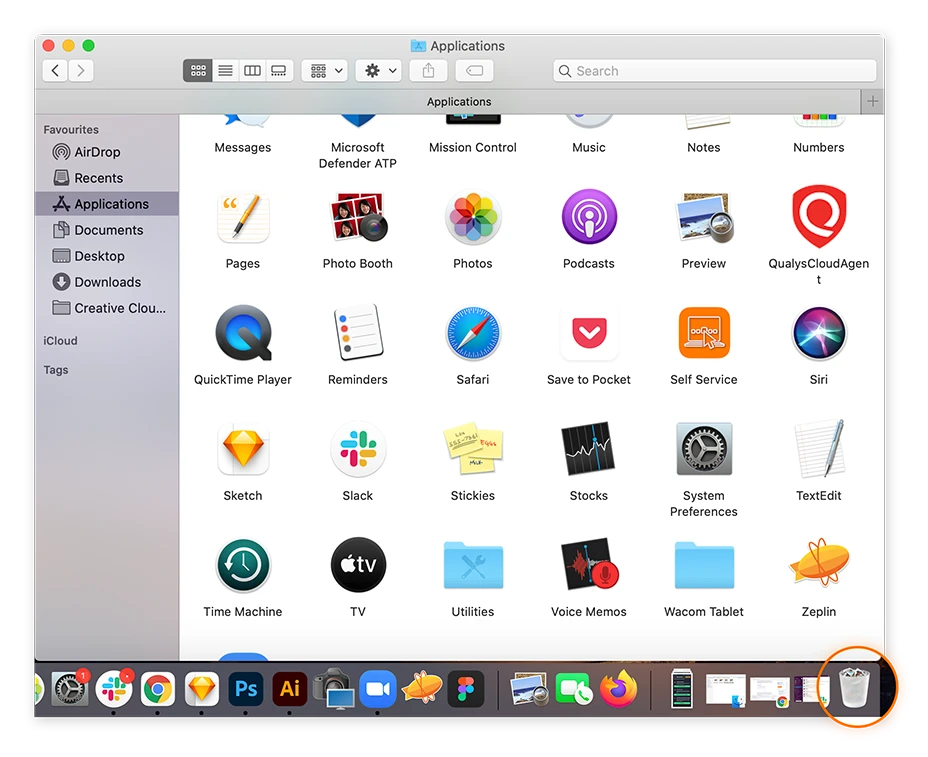Open Creative Cloud folder in sidebar
928x757 pixels.
coord(107,308)
